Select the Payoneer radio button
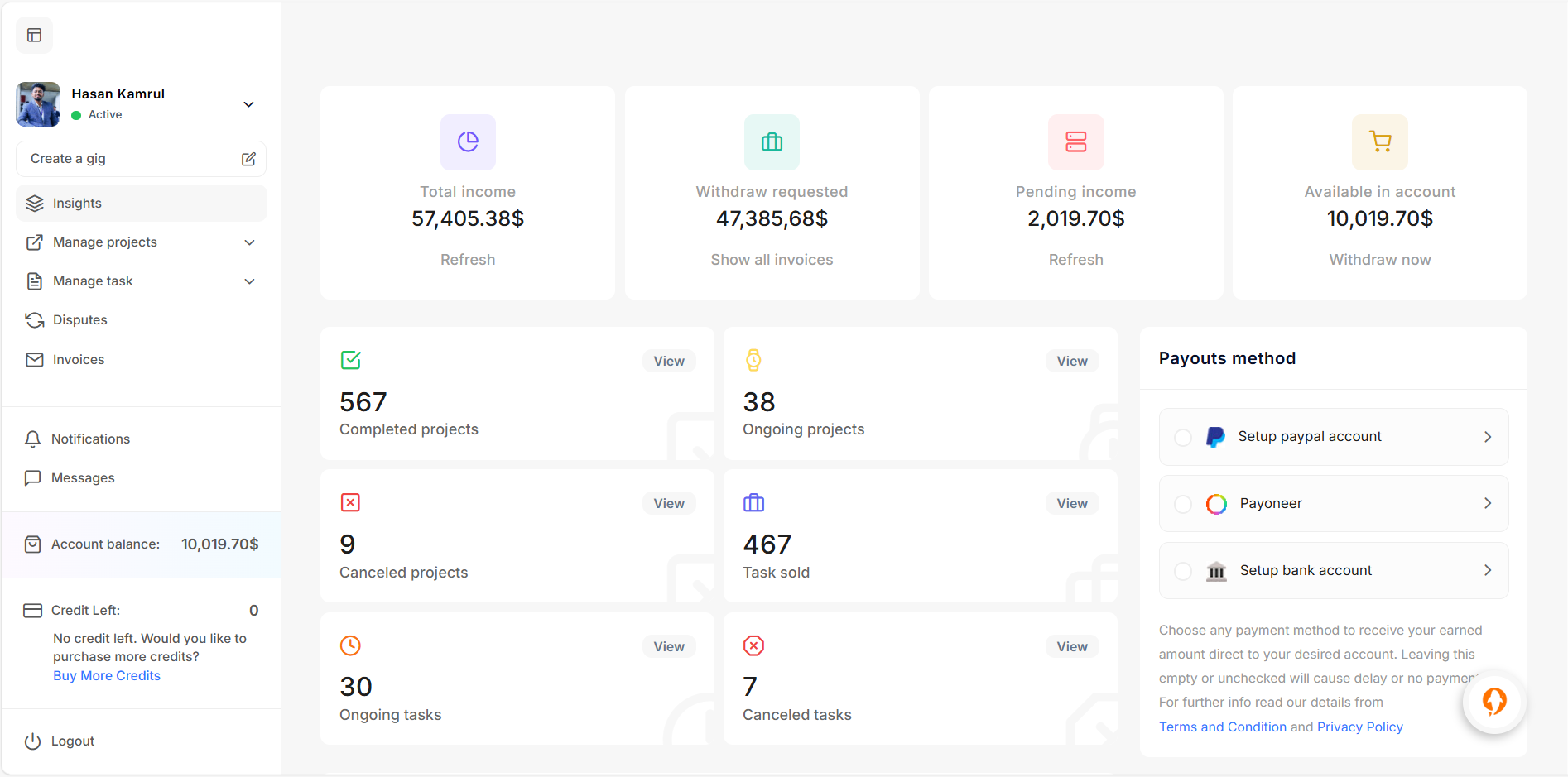The height and width of the screenshot is (777, 1568). [1183, 504]
